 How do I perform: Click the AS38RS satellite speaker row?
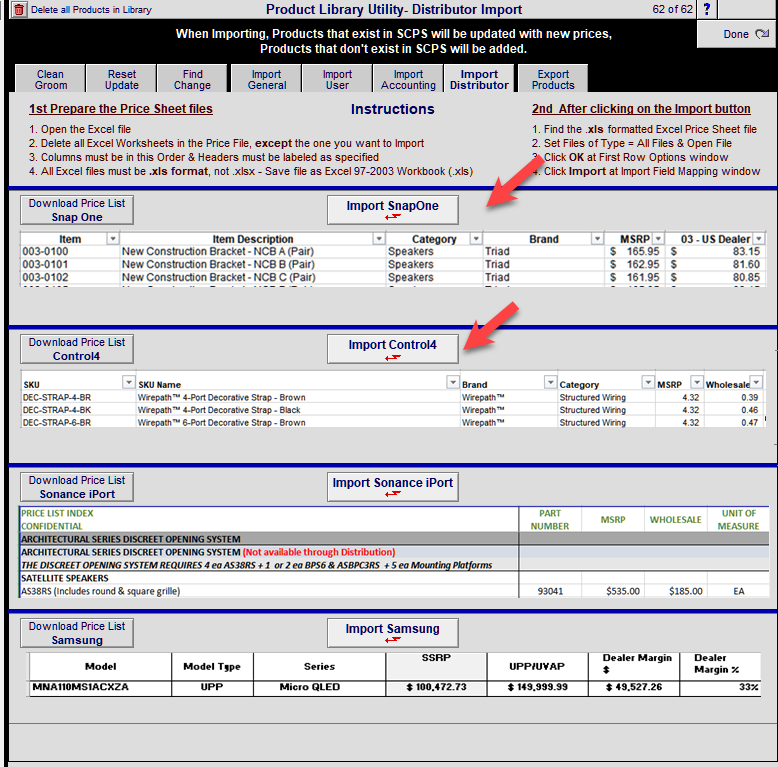(269, 591)
